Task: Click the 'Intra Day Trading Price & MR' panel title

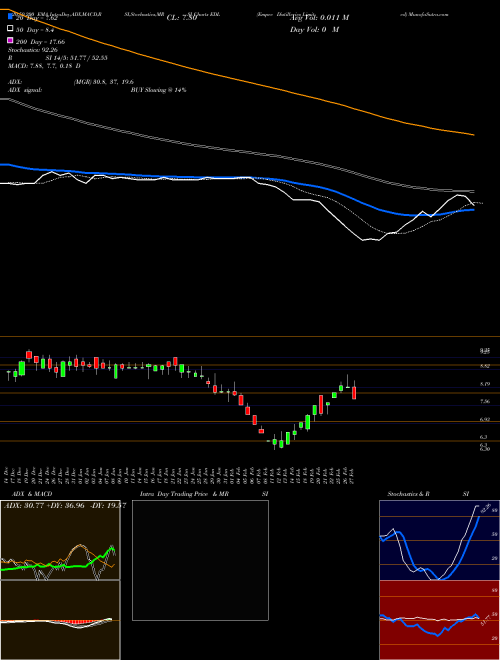Action: (x=184, y=494)
